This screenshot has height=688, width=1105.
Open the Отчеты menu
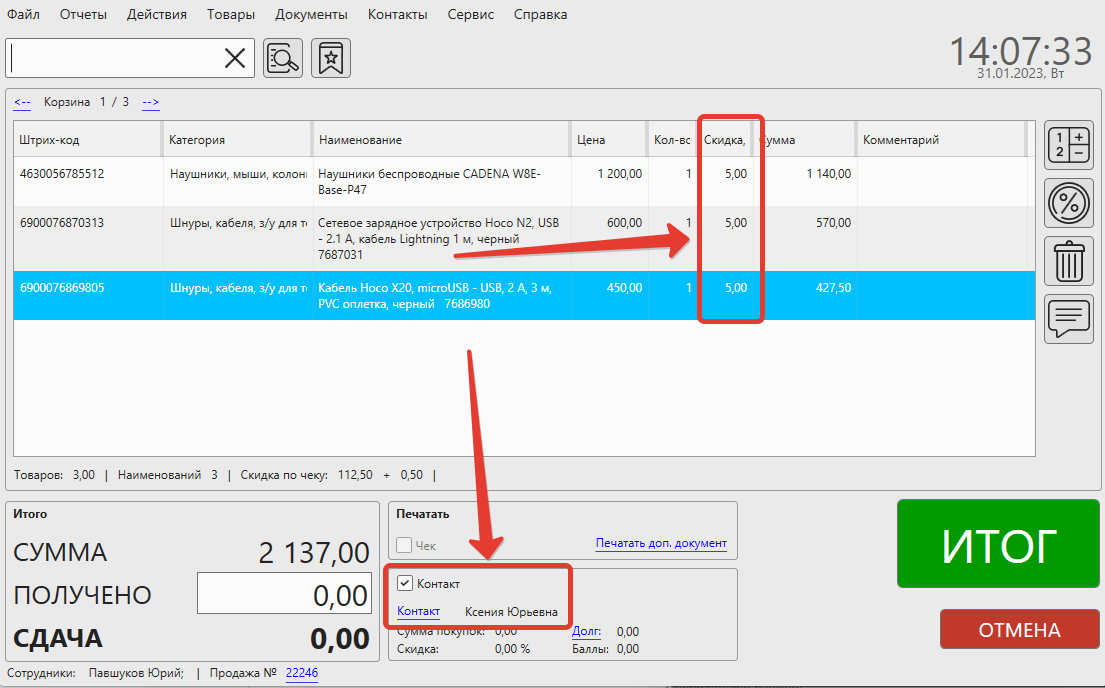coord(83,15)
